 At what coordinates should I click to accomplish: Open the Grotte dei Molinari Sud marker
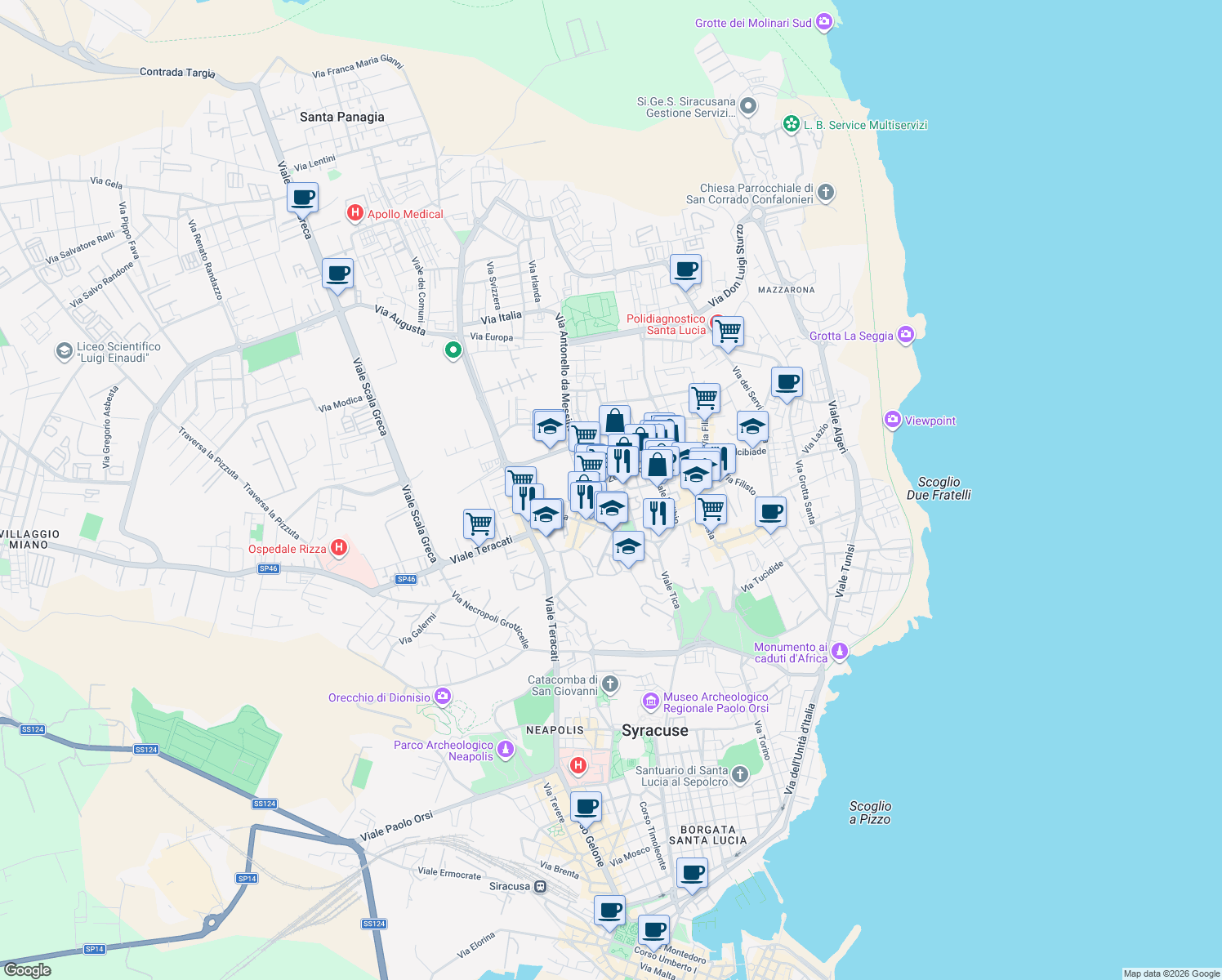[x=823, y=22]
